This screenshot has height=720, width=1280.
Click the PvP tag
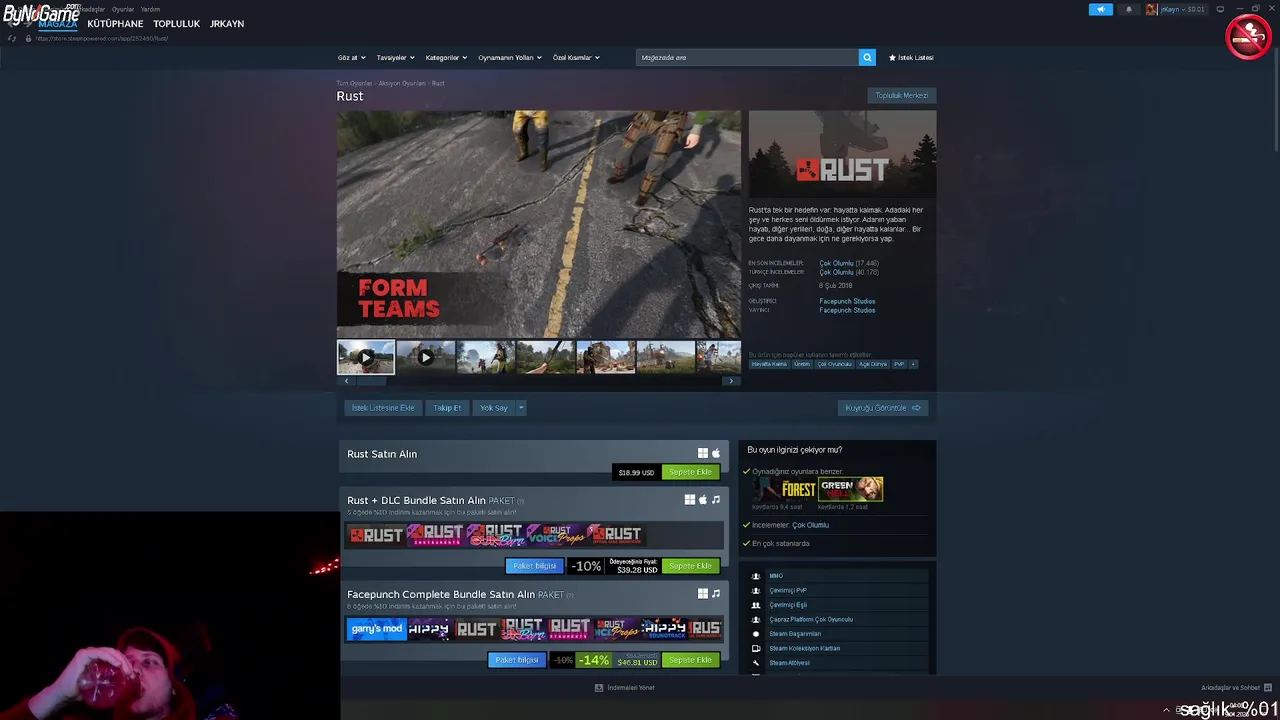pos(898,364)
